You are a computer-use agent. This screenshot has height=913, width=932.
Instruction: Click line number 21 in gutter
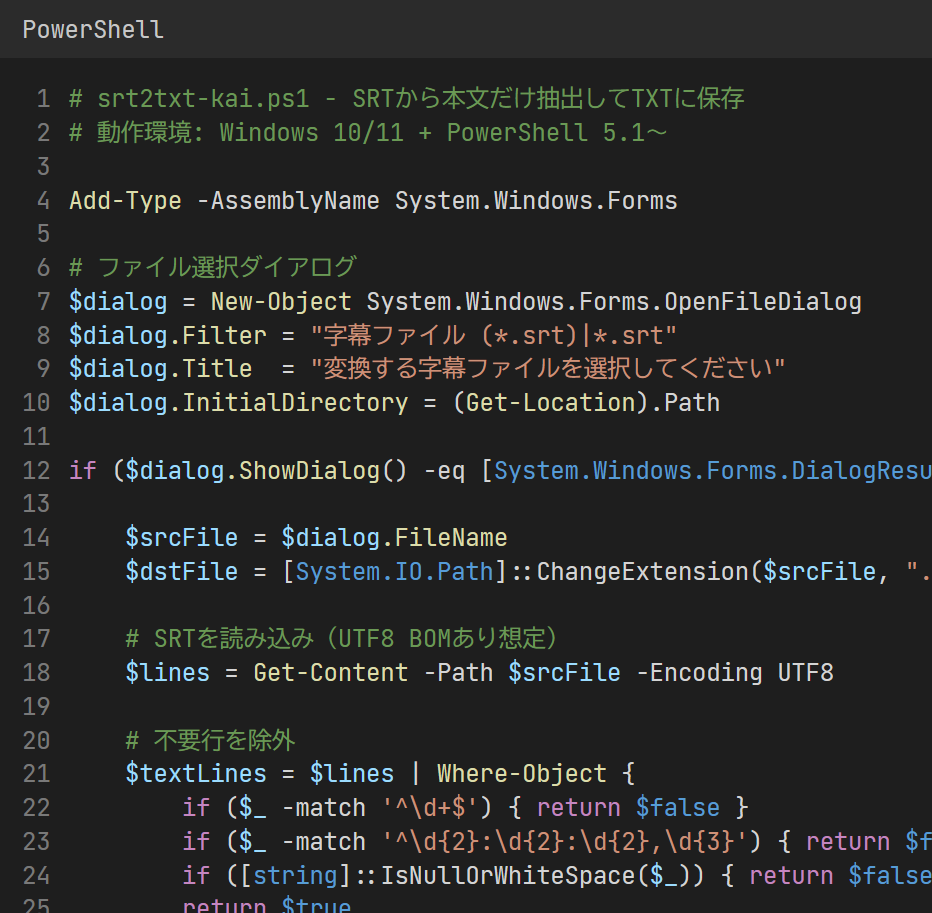(36, 774)
